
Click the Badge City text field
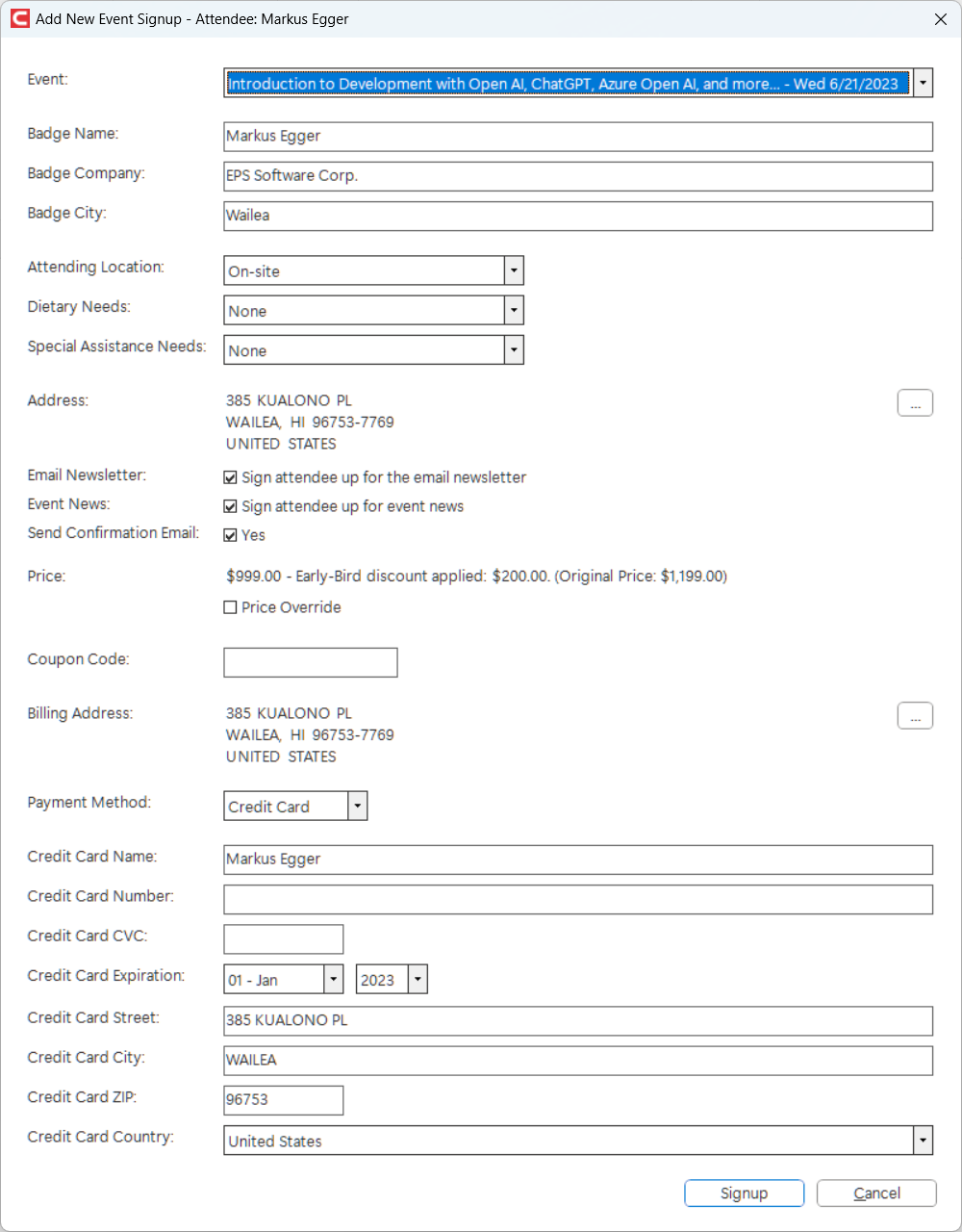578,216
